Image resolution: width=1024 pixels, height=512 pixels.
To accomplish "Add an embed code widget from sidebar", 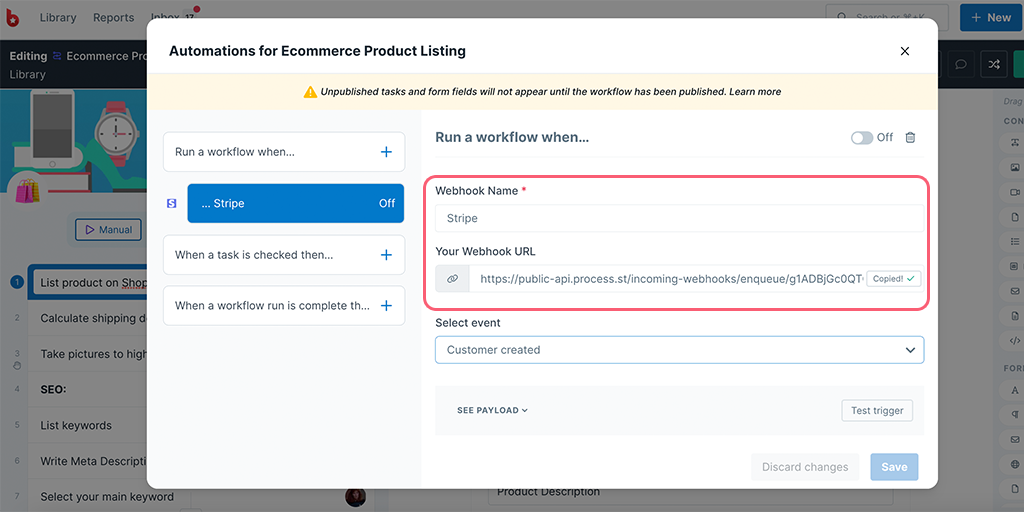I will click(x=1014, y=340).
